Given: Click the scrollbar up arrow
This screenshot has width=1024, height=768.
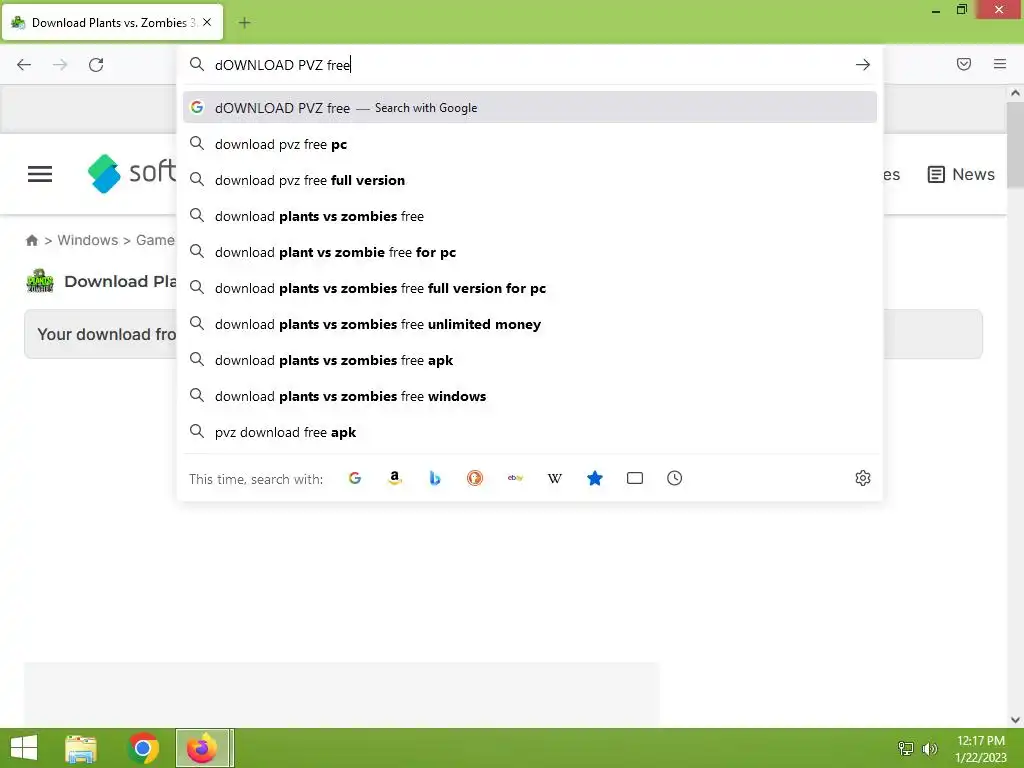Looking at the screenshot, I should pyautogui.click(x=1016, y=93).
